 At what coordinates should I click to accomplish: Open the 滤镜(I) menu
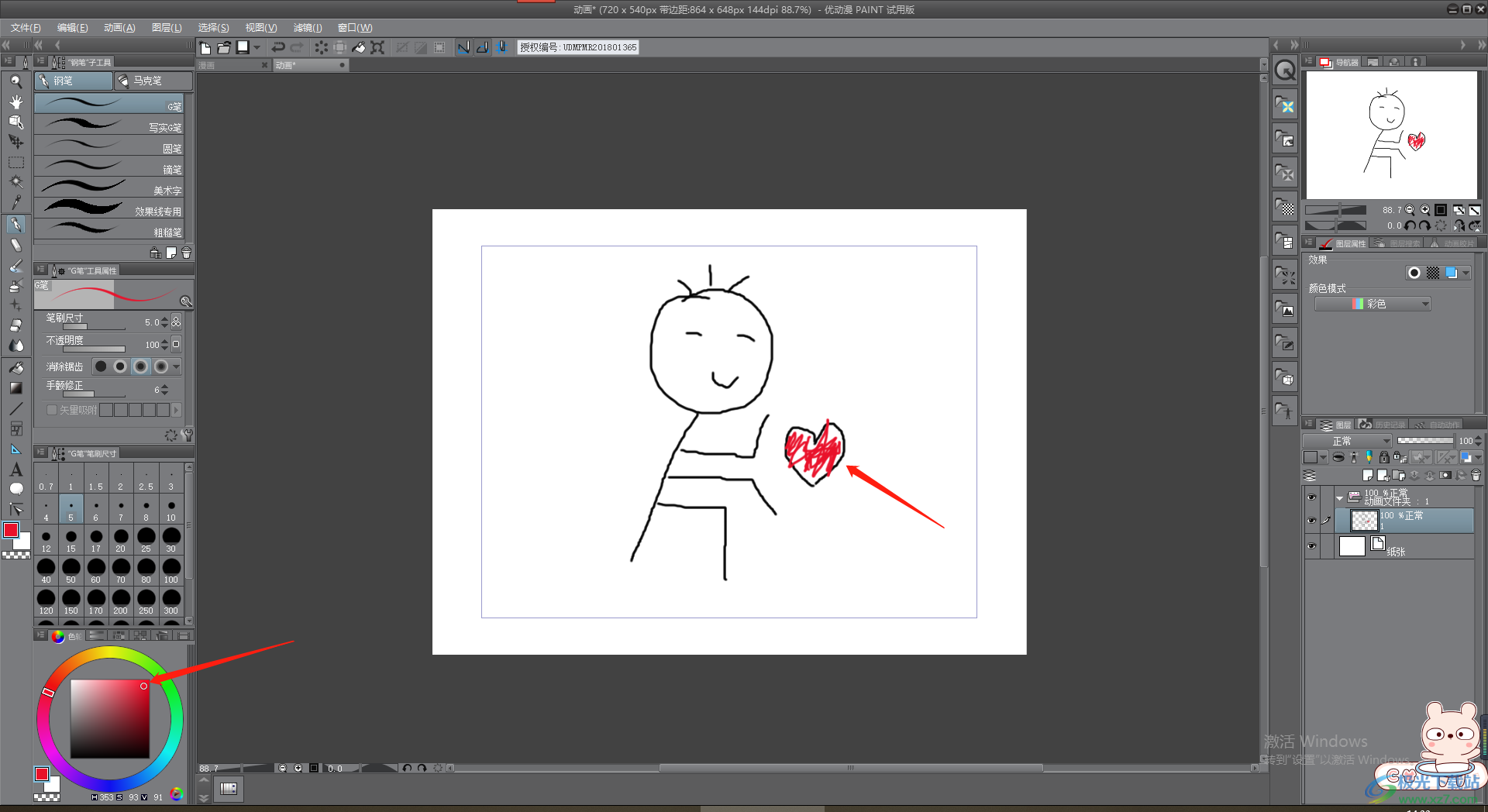pyautogui.click(x=308, y=28)
